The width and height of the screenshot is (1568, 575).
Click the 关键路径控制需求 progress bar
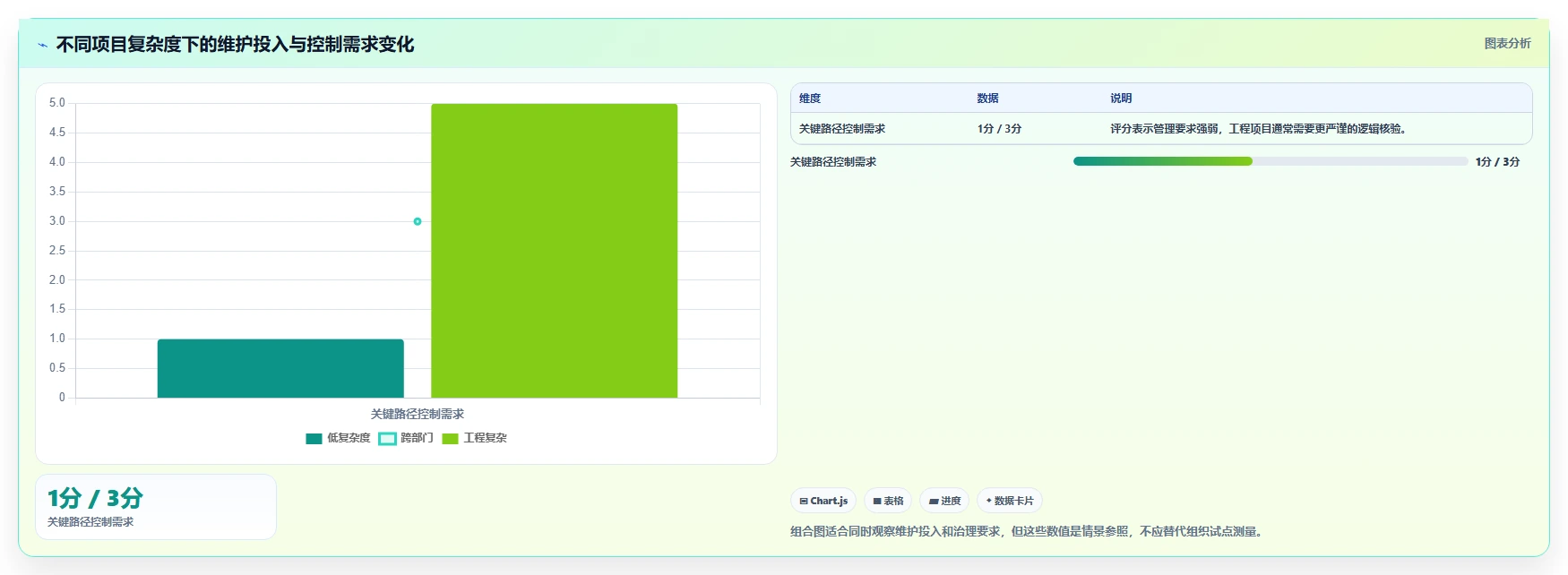coord(1271,161)
